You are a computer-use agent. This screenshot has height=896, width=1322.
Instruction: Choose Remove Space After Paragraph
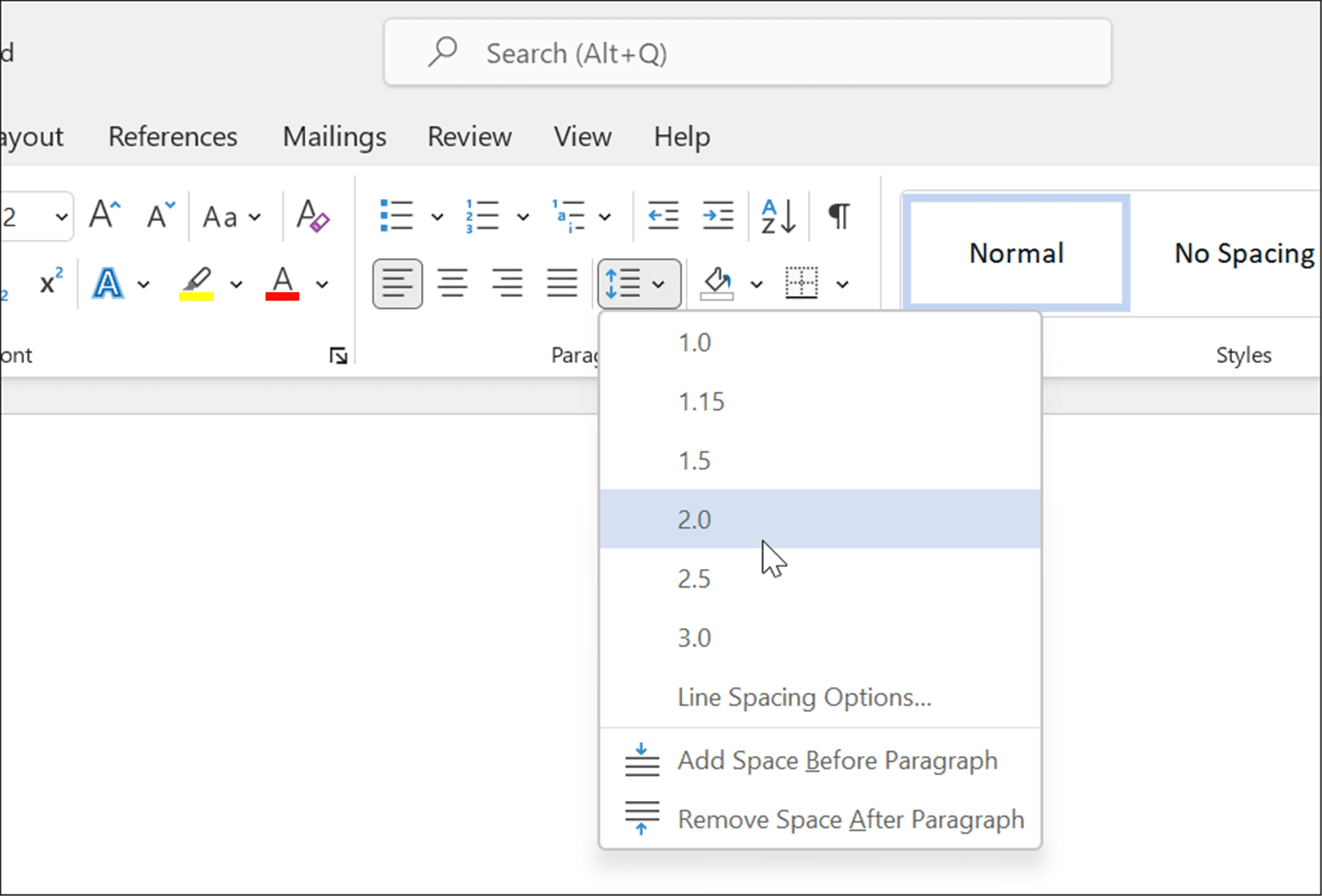click(821, 819)
